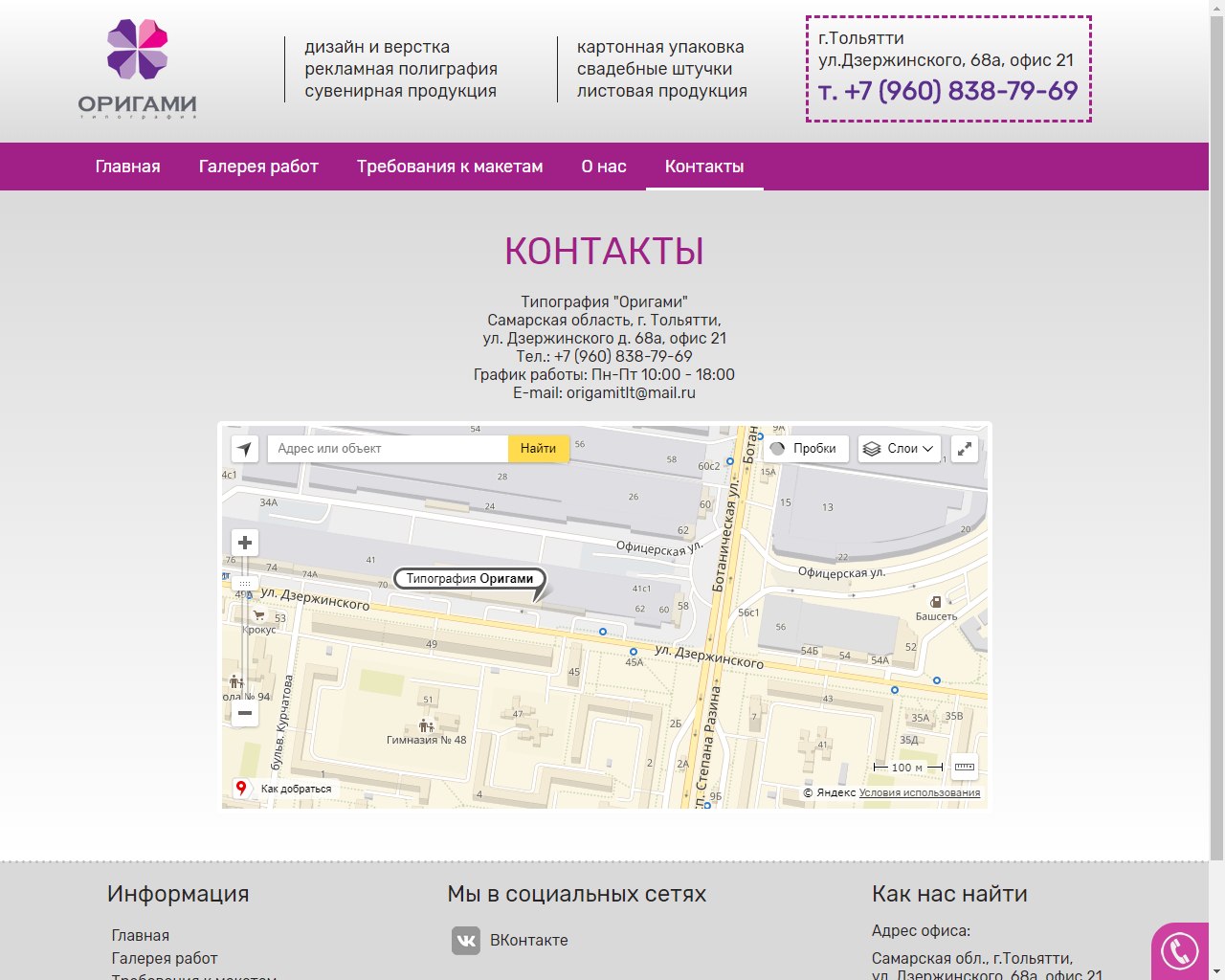Click the Информация footer heading
The width and height of the screenshot is (1225, 980).
[178, 894]
